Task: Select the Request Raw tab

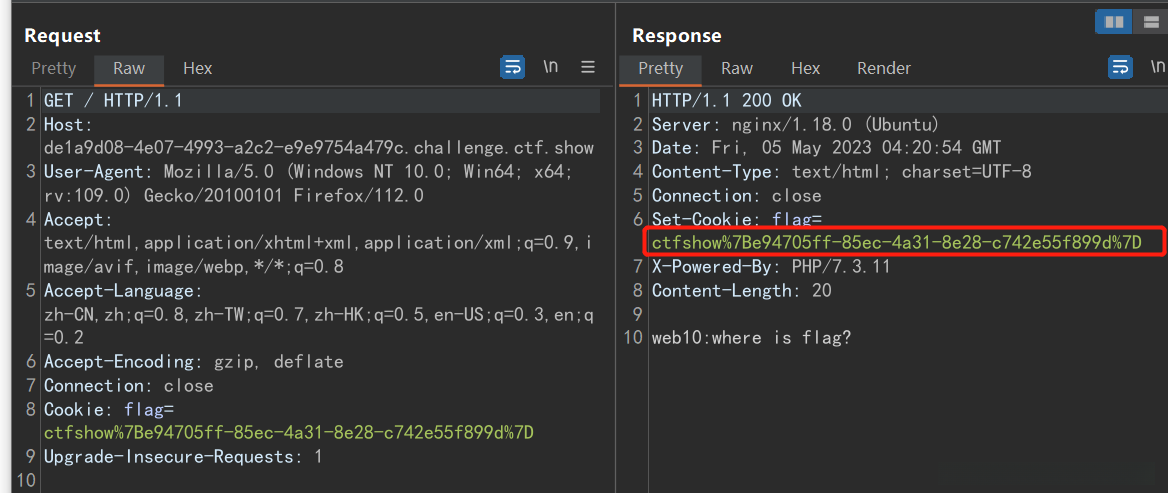Action: pos(129,68)
